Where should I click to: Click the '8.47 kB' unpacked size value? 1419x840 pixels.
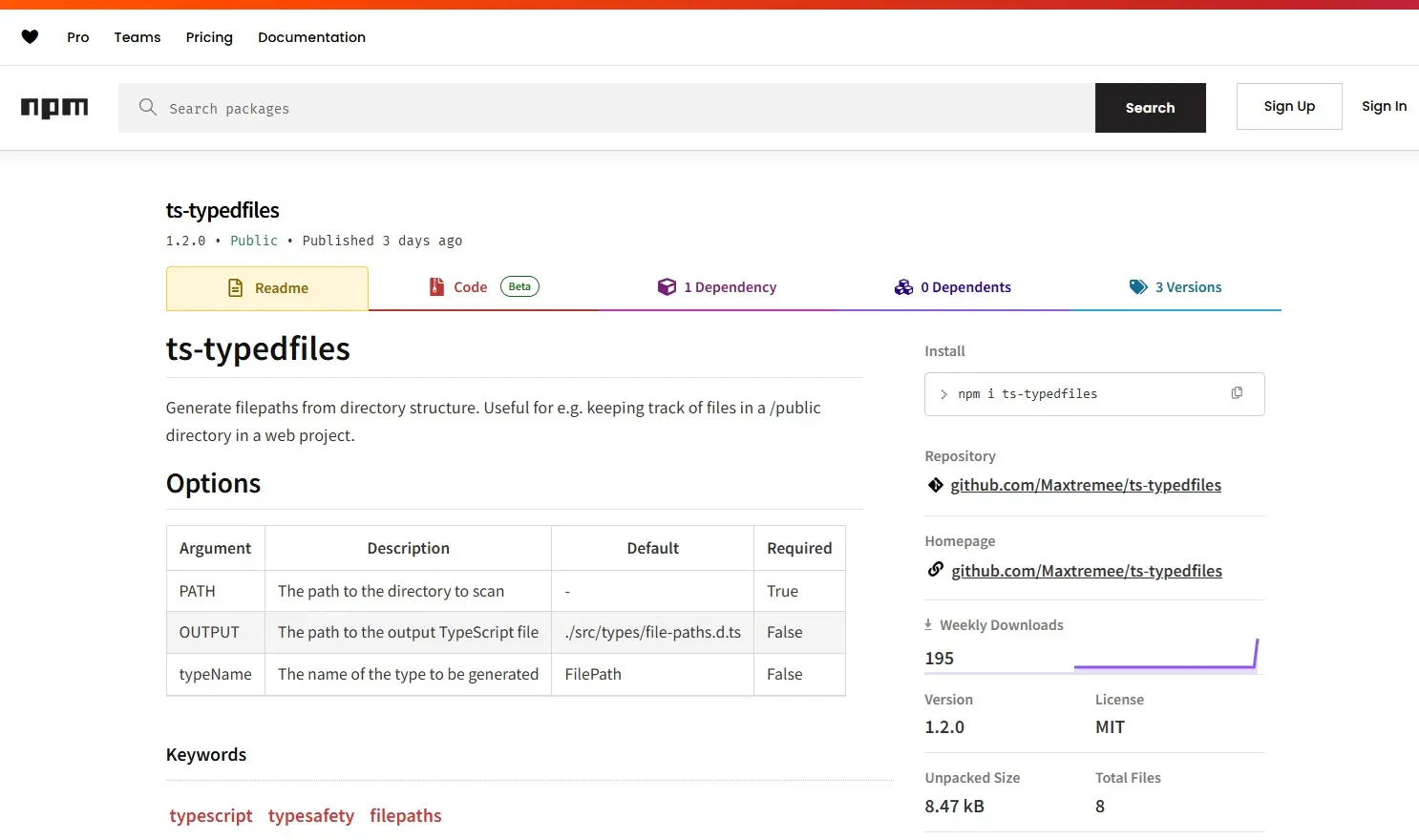[x=954, y=806]
